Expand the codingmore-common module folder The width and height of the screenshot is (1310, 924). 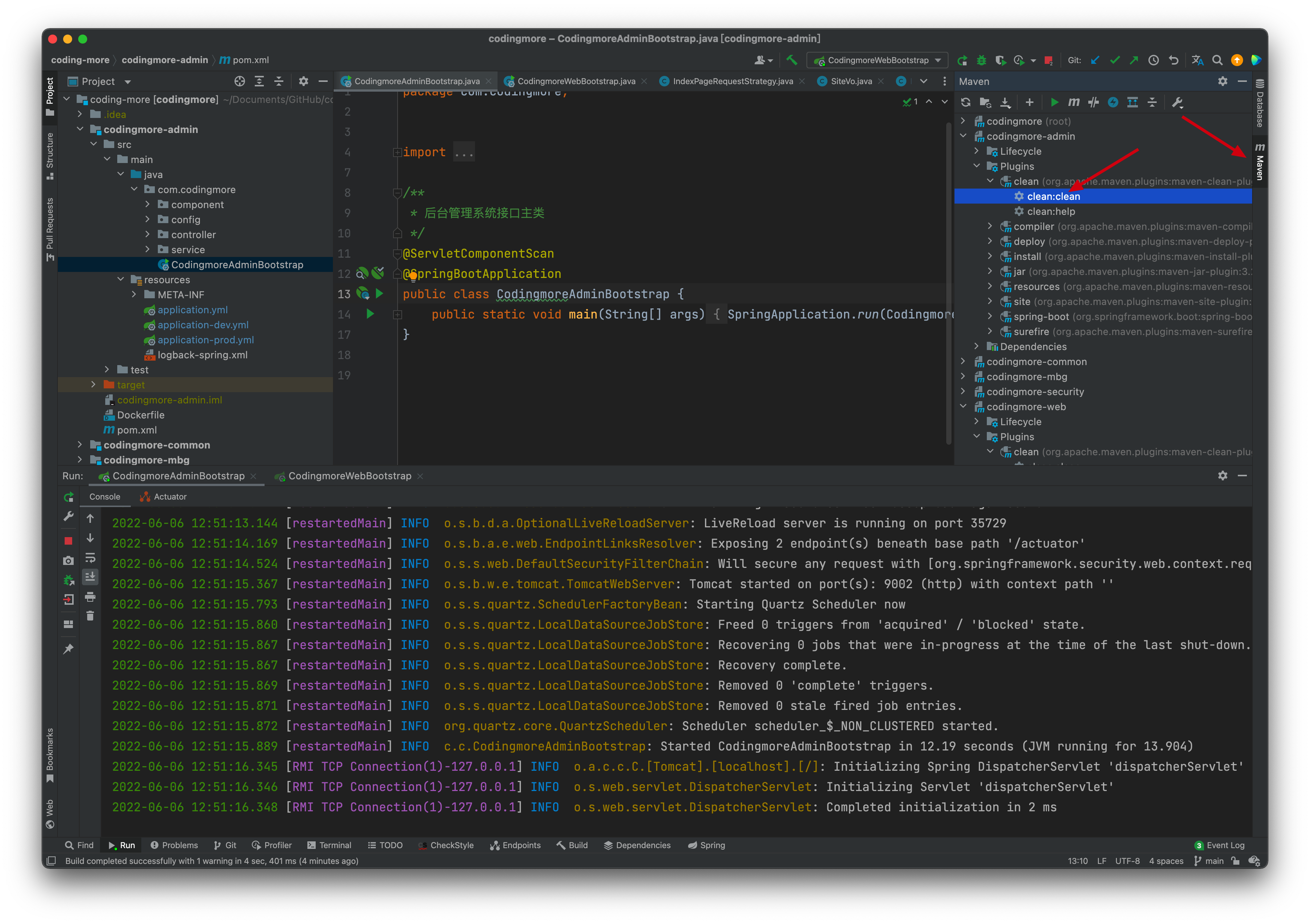[x=80, y=445]
